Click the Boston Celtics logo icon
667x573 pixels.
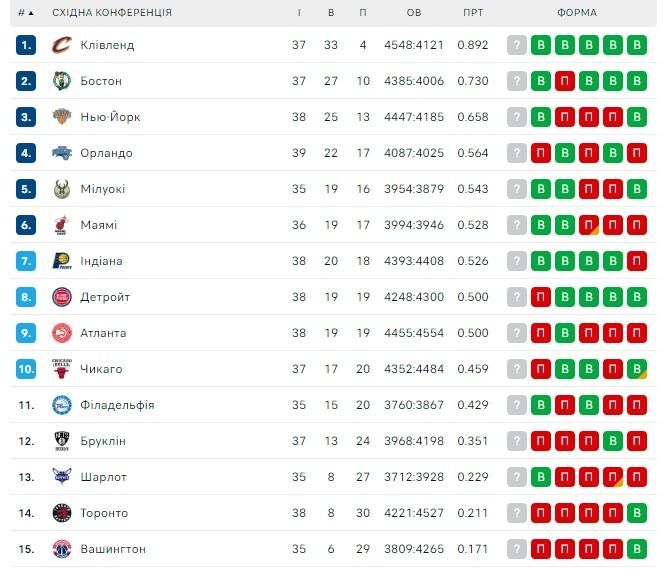tap(62, 81)
